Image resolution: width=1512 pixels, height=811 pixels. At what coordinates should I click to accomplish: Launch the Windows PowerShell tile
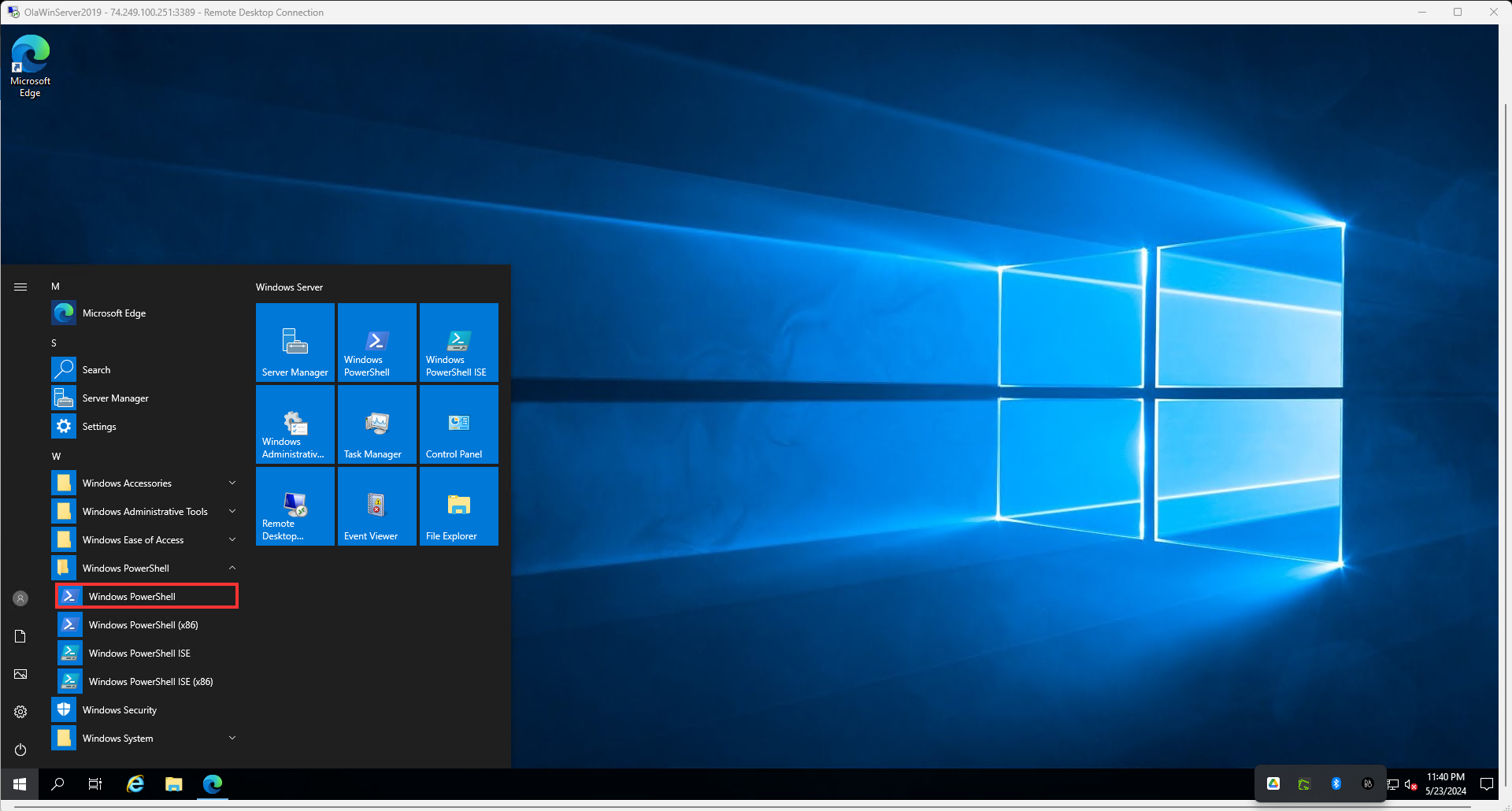pyautogui.click(x=377, y=343)
